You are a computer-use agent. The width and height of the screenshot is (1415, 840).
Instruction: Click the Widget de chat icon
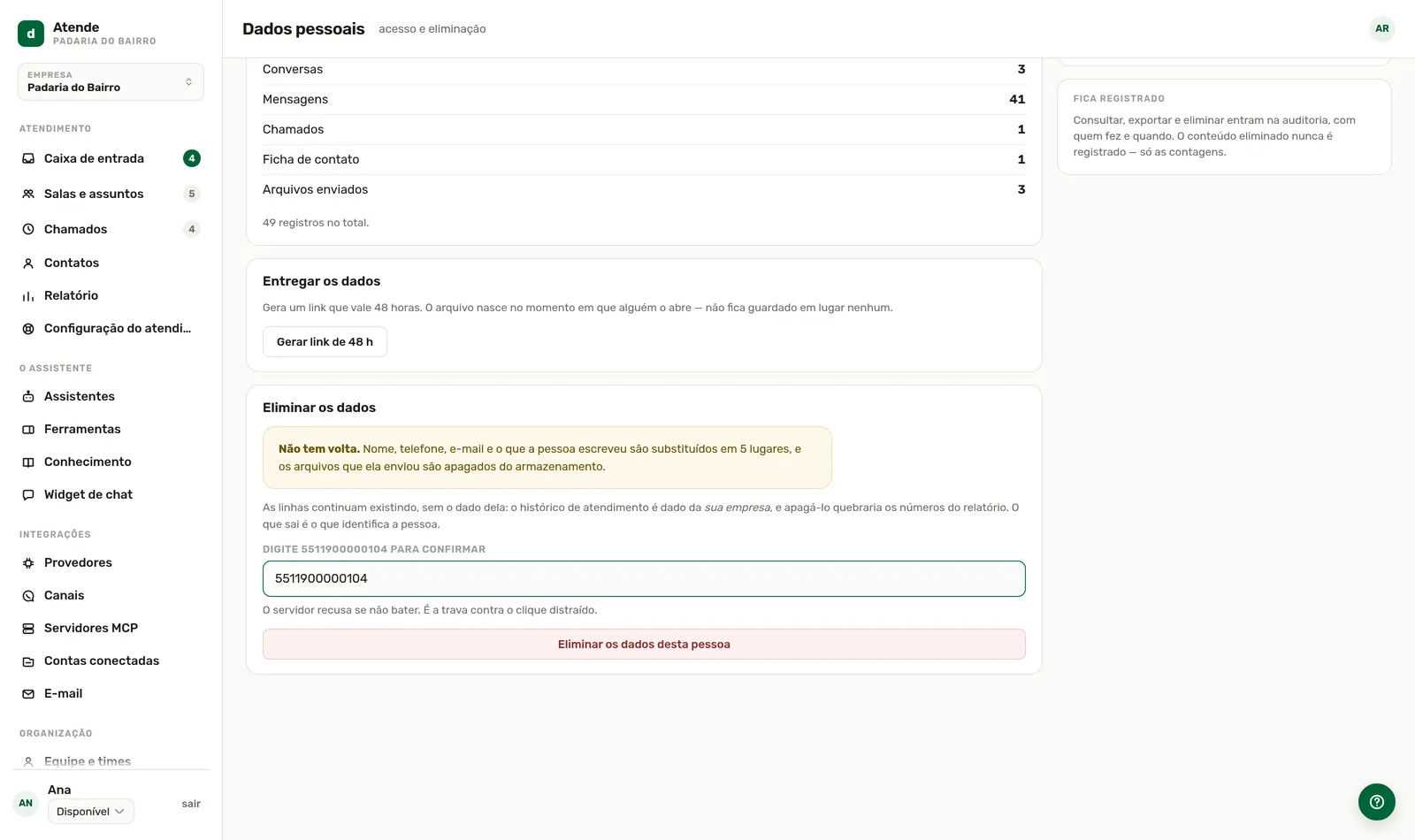[28, 494]
